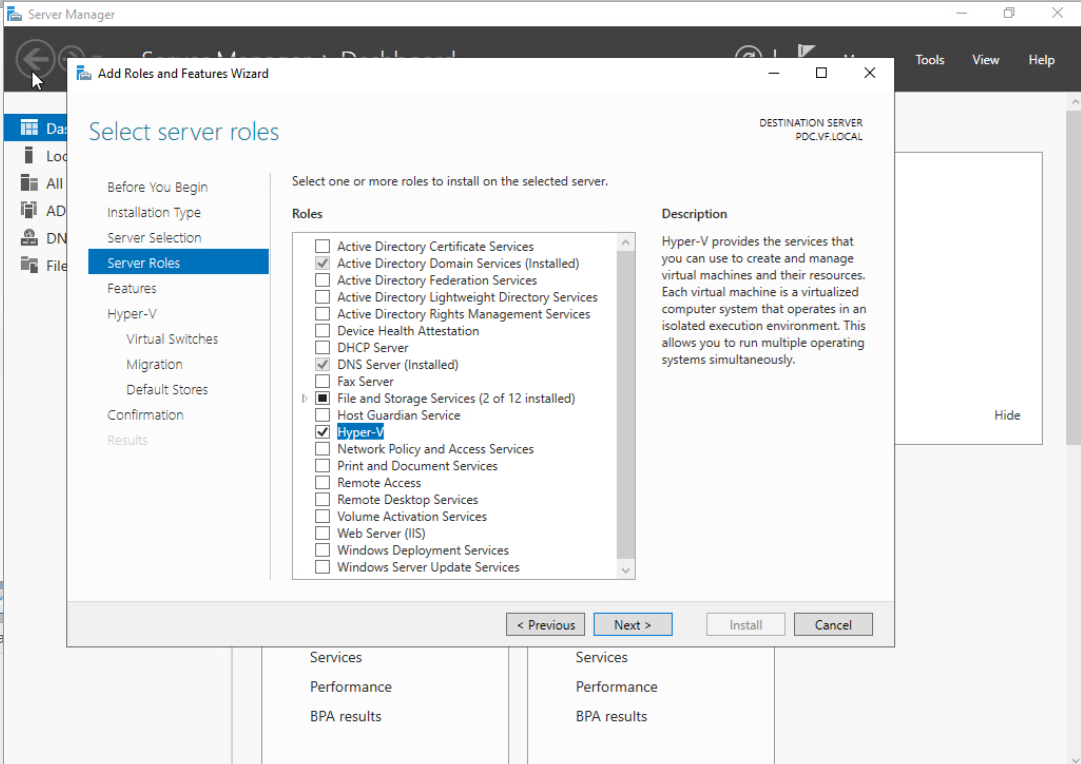Open the Tools menu
This screenshot has width=1081, height=764.
point(929,59)
